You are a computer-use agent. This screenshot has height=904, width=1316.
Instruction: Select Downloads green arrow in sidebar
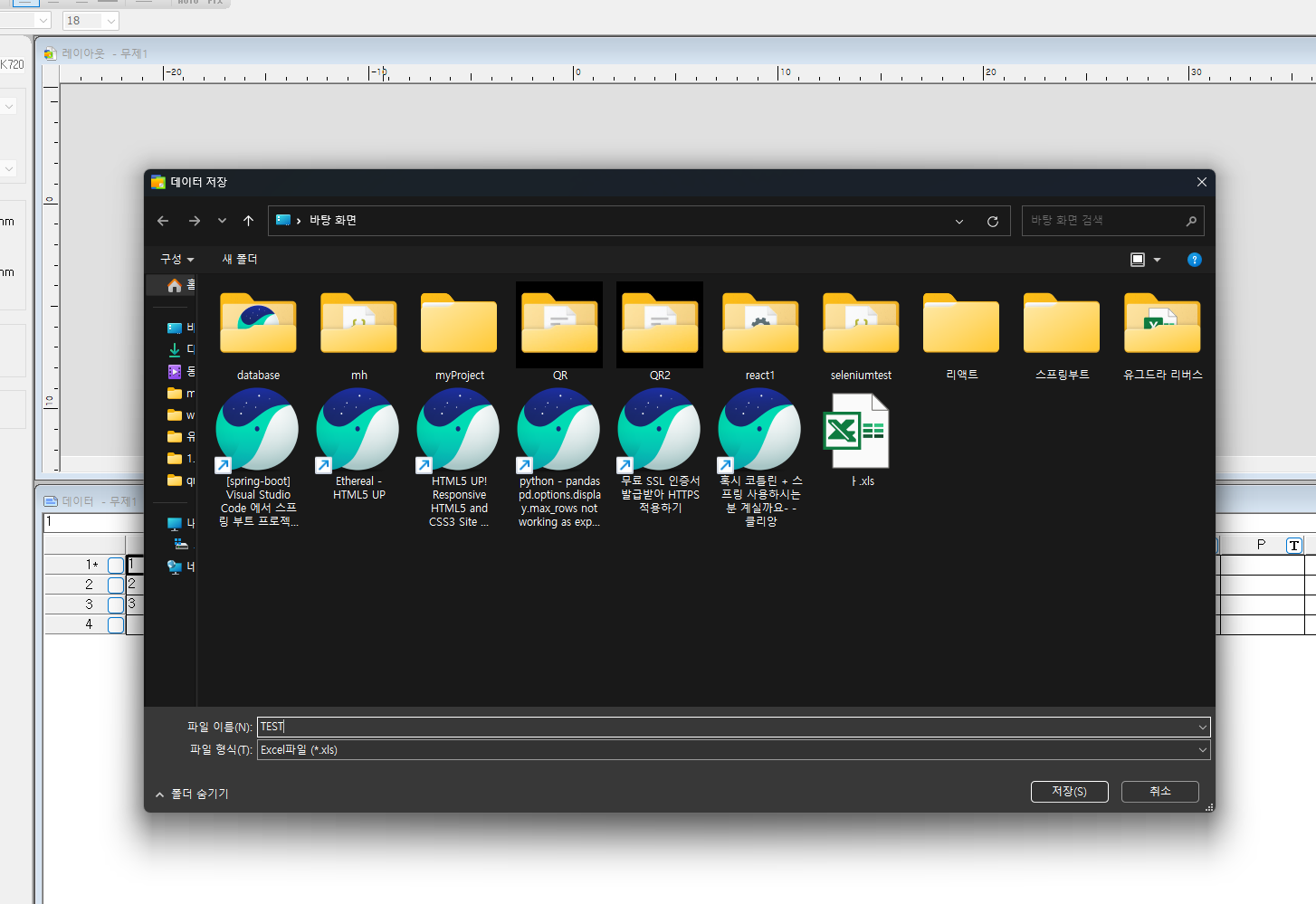pyautogui.click(x=175, y=349)
